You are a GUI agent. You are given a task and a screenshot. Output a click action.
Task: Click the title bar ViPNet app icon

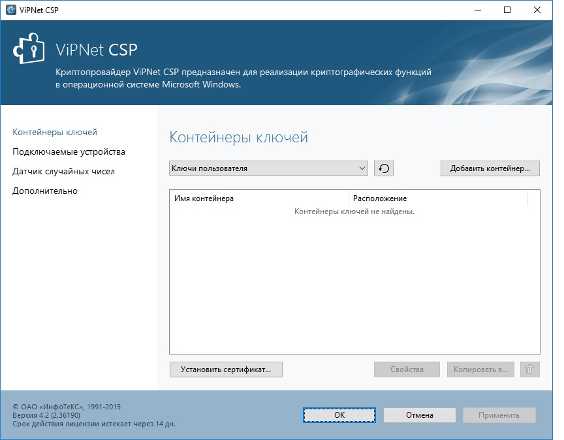click(11, 10)
